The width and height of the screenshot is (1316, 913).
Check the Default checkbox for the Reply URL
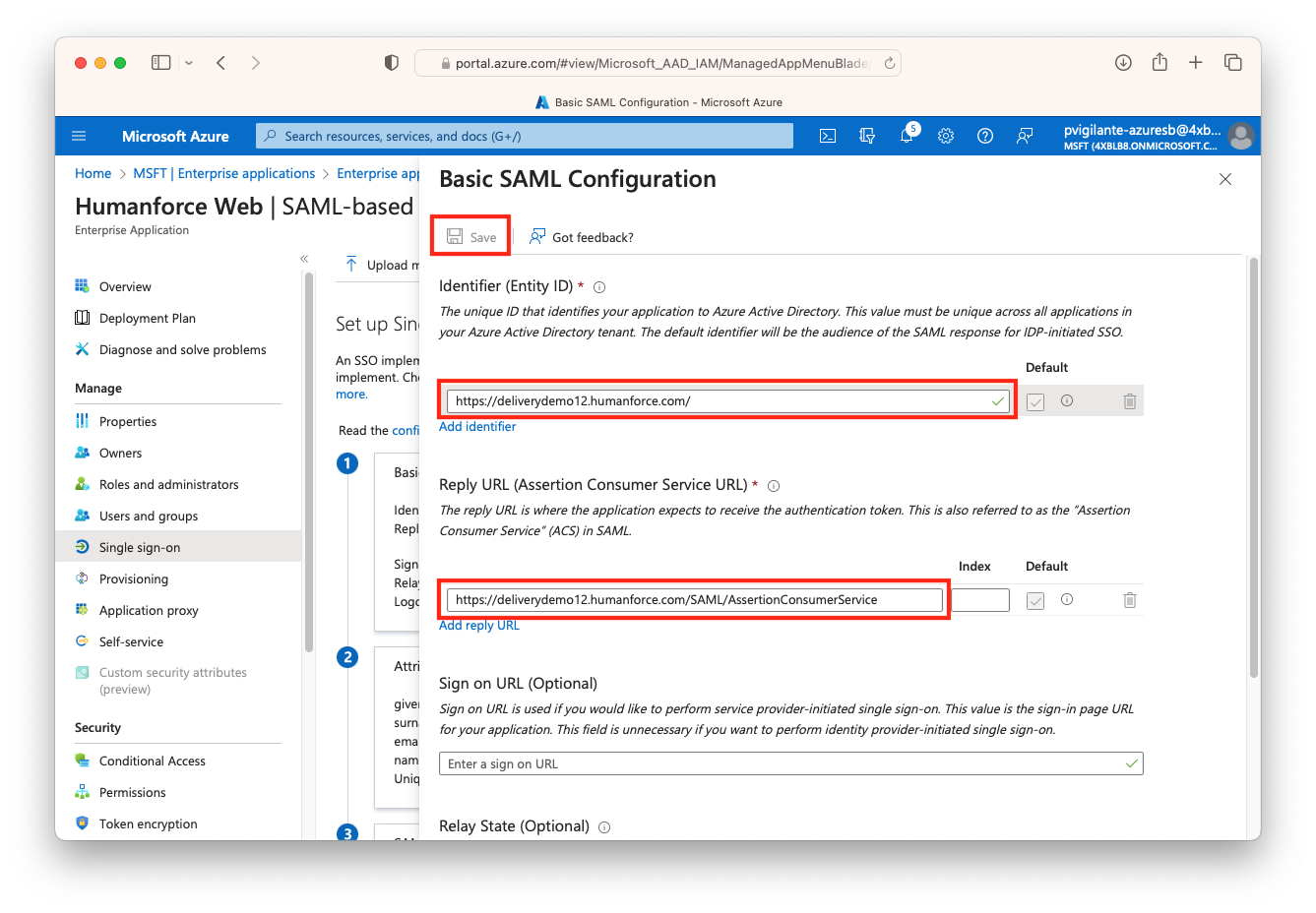(1034, 599)
